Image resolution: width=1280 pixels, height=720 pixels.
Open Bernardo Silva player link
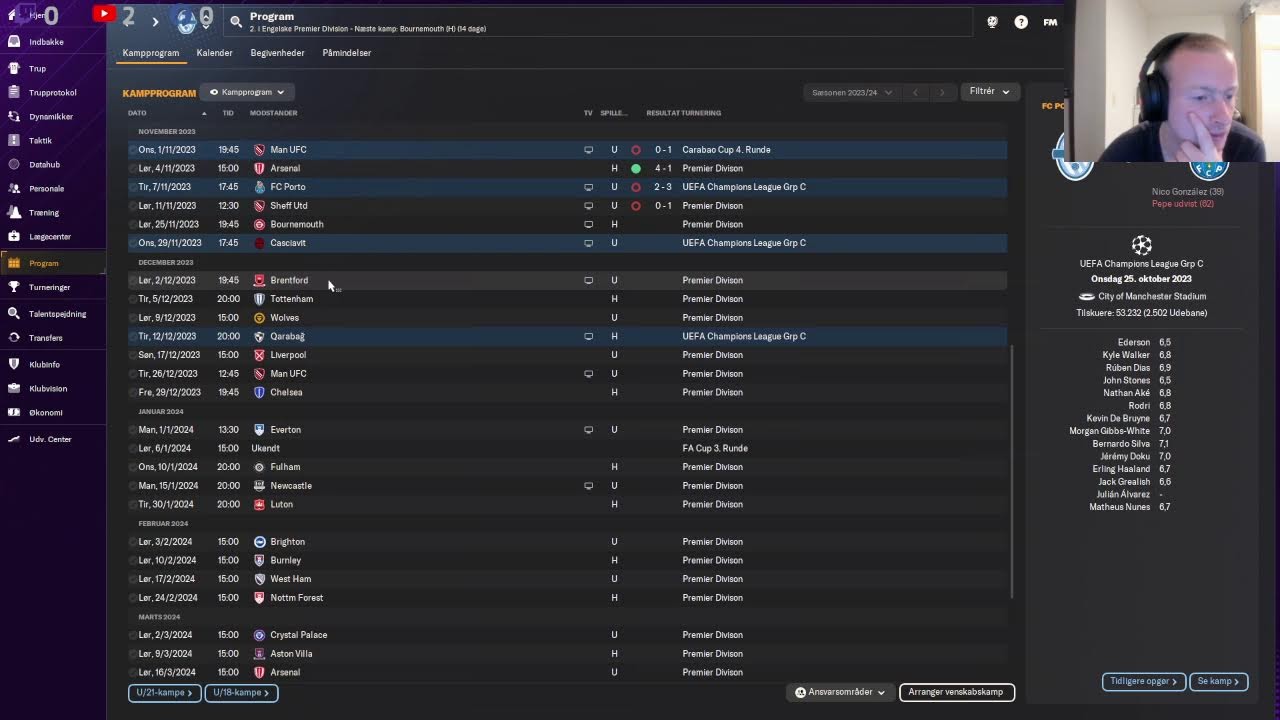tap(1121, 443)
